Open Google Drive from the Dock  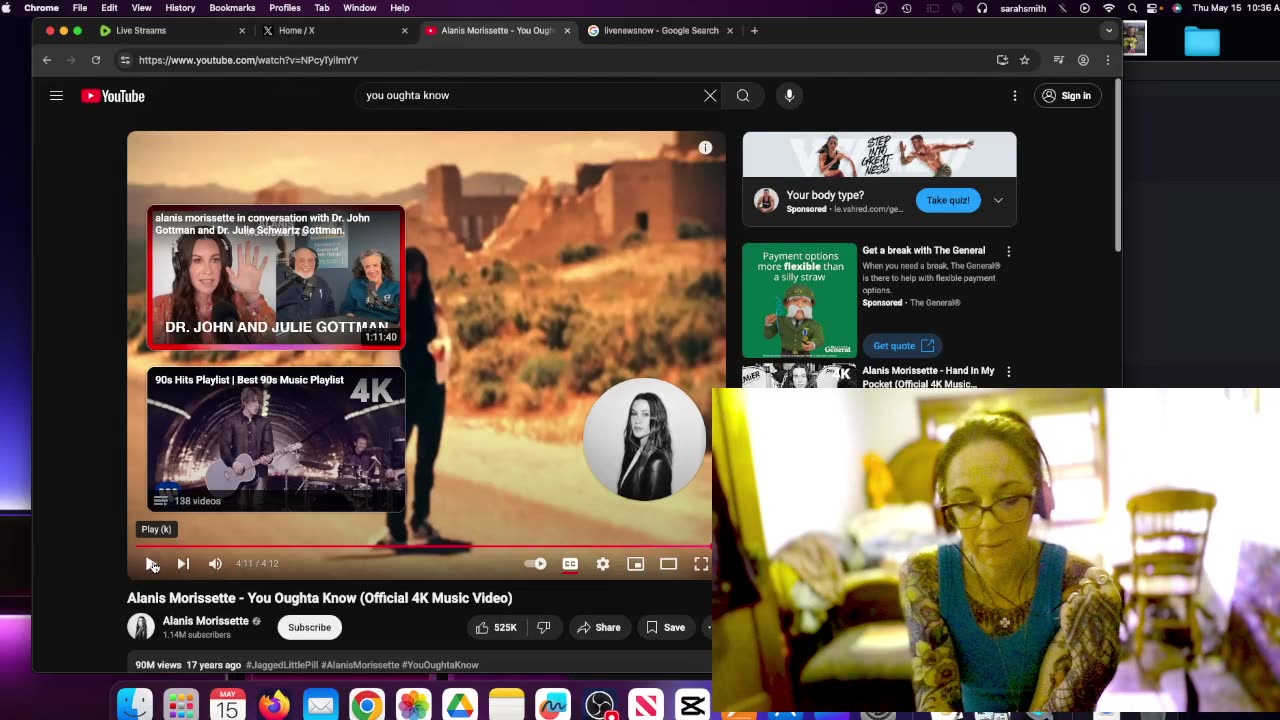[x=460, y=706]
